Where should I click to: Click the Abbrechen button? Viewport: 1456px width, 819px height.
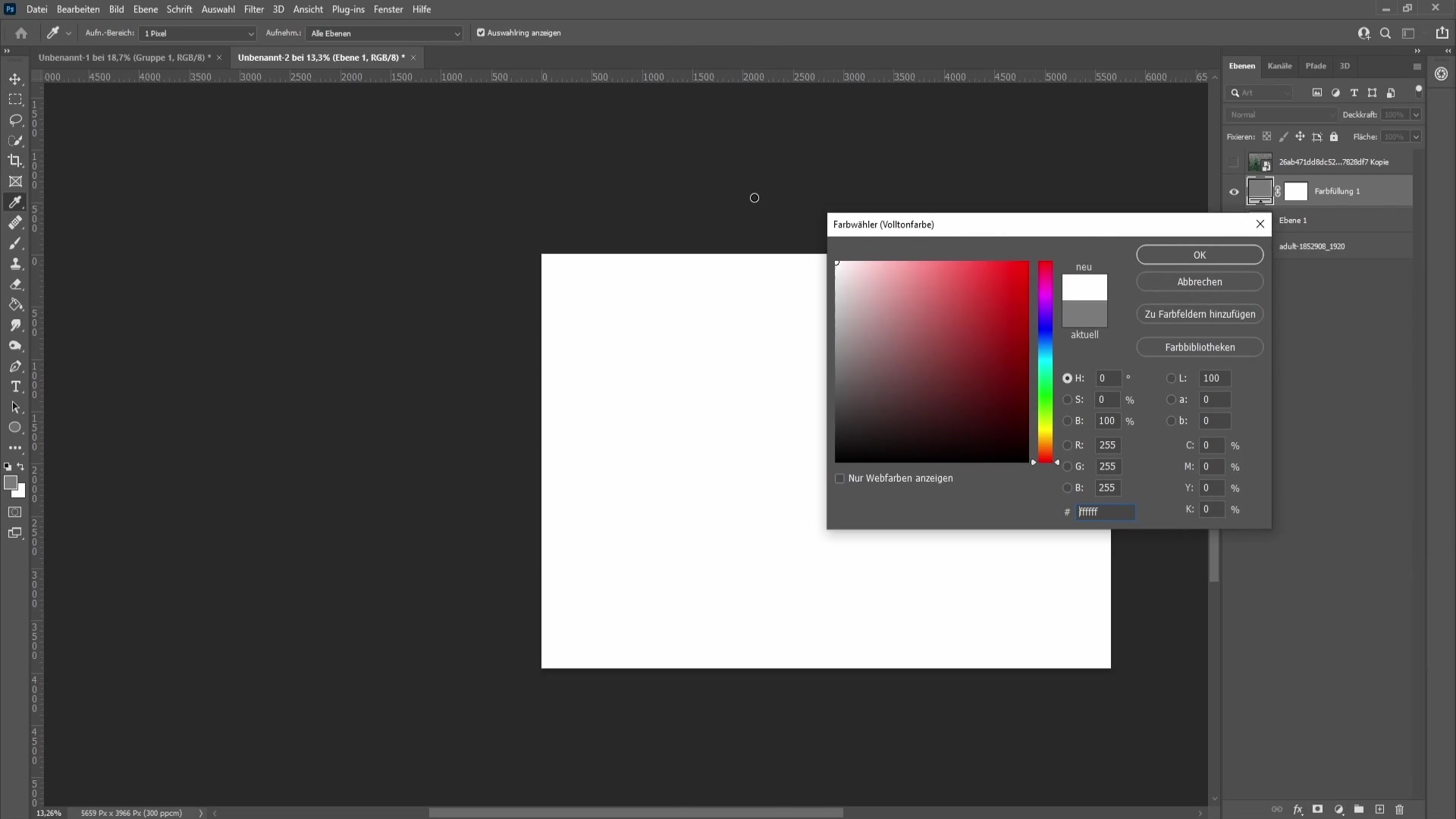(x=1200, y=281)
